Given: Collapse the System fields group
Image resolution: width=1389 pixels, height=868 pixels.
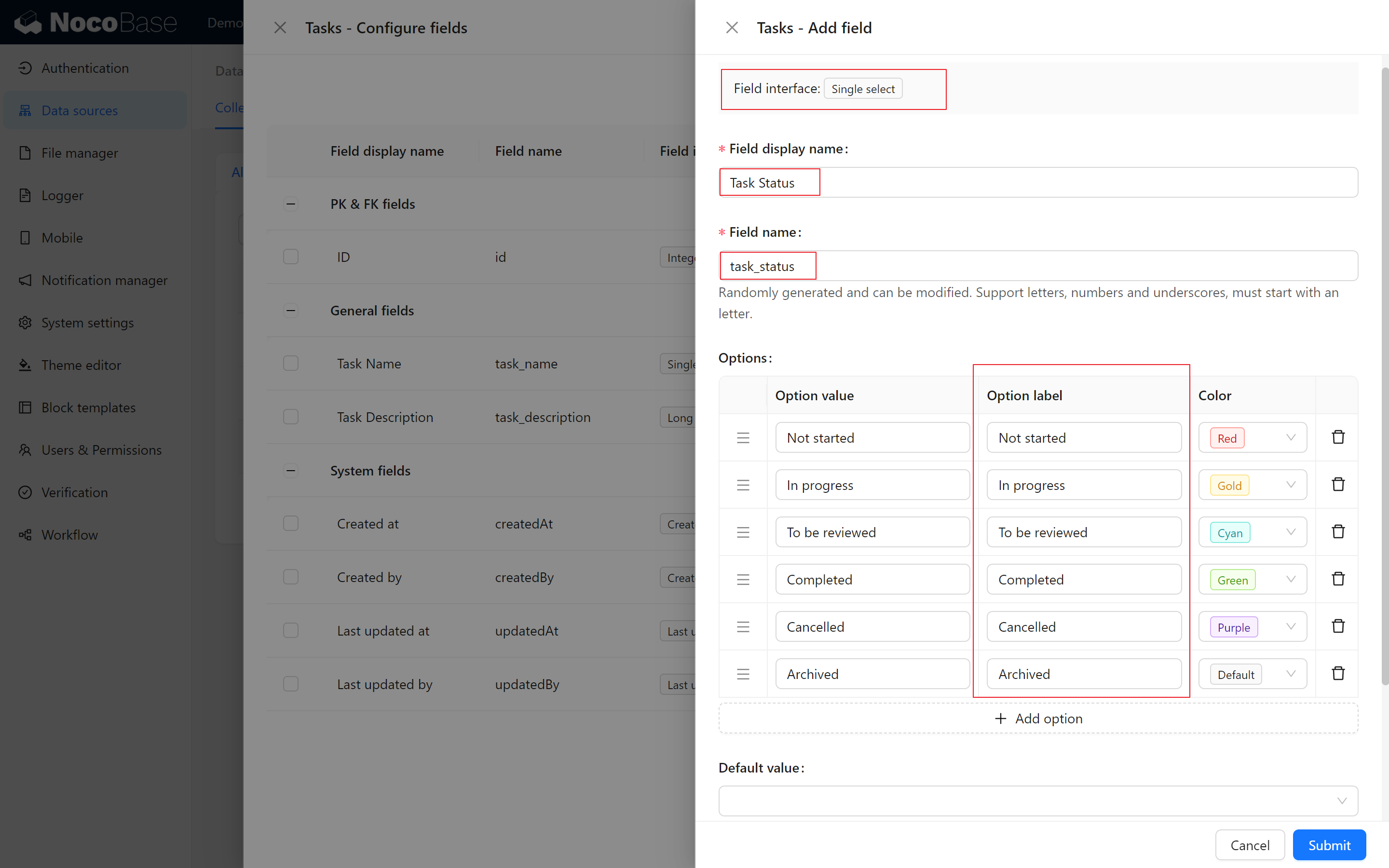Looking at the screenshot, I should coord(291,471).
